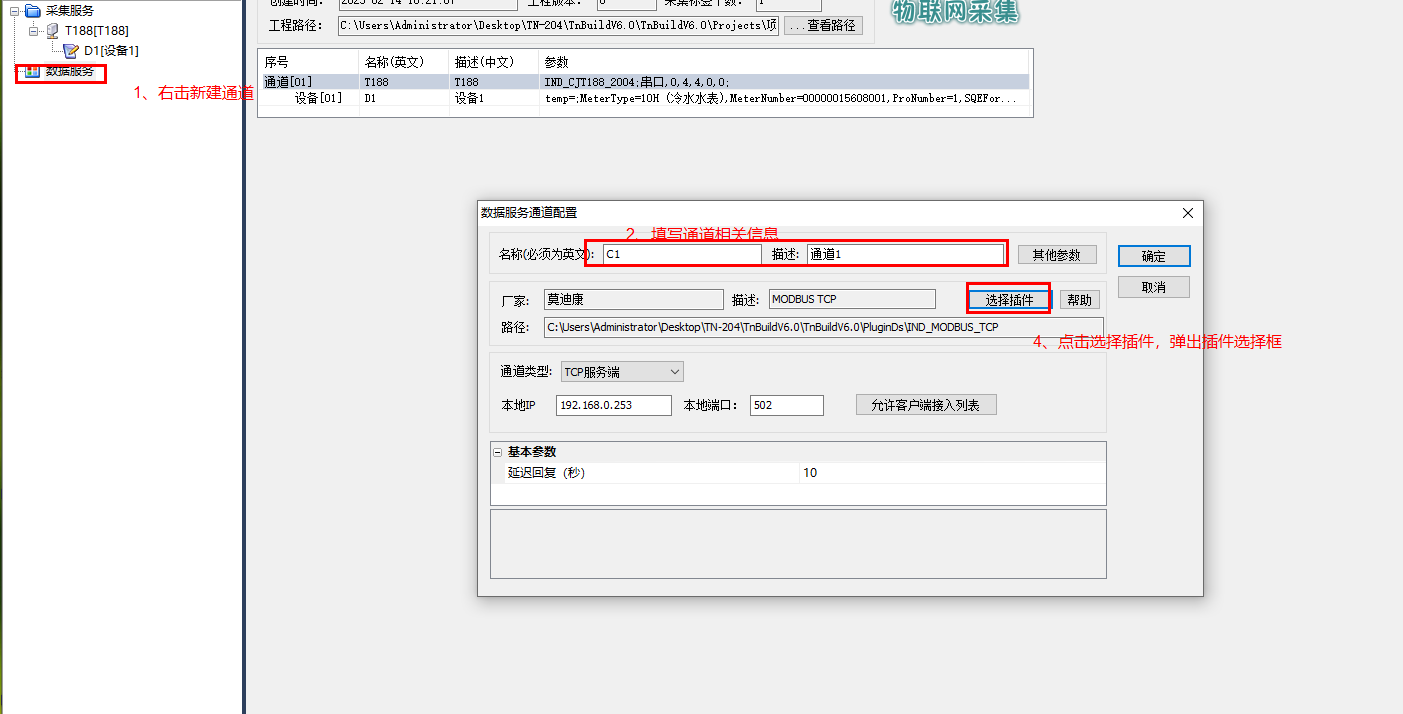Image resolution: width=1403 pixels, height=714 pixels.
Task: Click the T188 channel device icon
Action: click(52, 31)
